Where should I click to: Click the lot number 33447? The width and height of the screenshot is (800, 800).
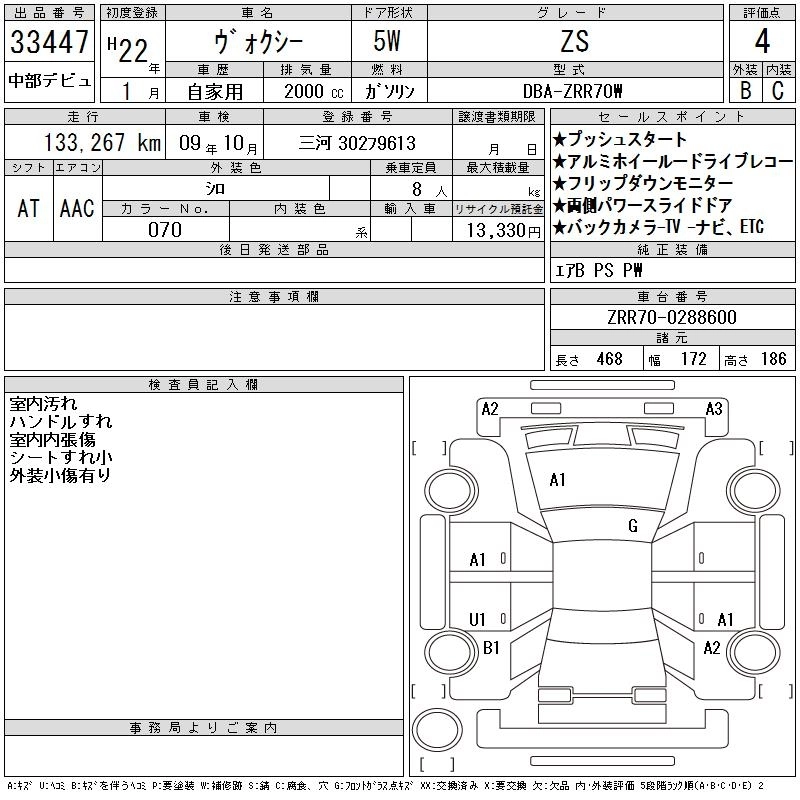coord(50,44)
